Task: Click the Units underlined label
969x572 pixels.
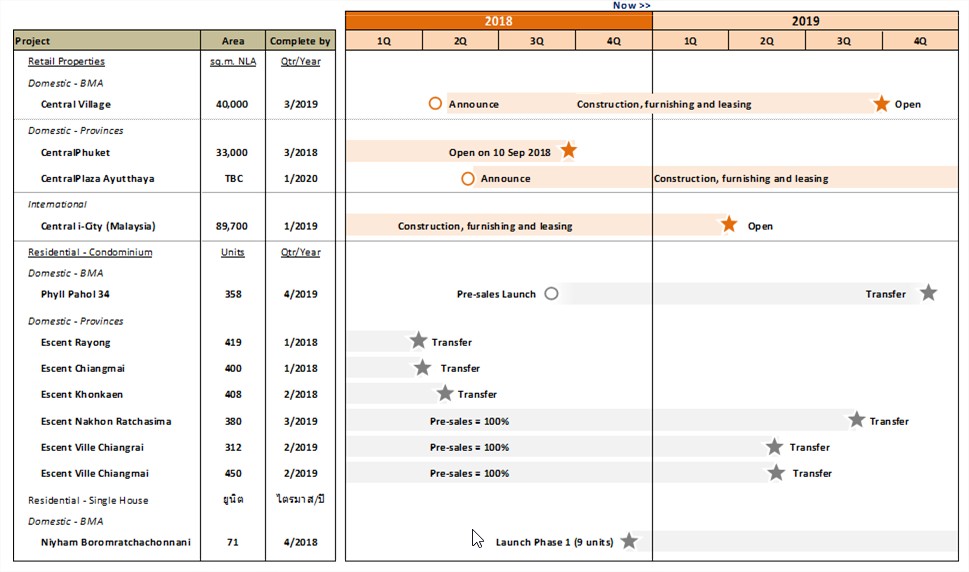Action: click(233, 252)
